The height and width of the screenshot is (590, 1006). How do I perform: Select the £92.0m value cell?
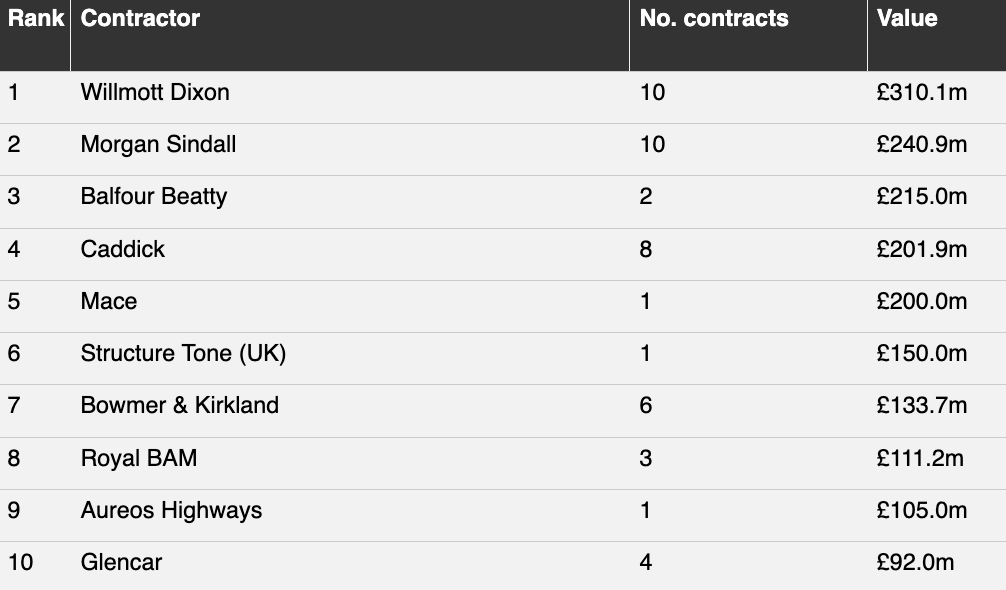click(x=915, y=563)
